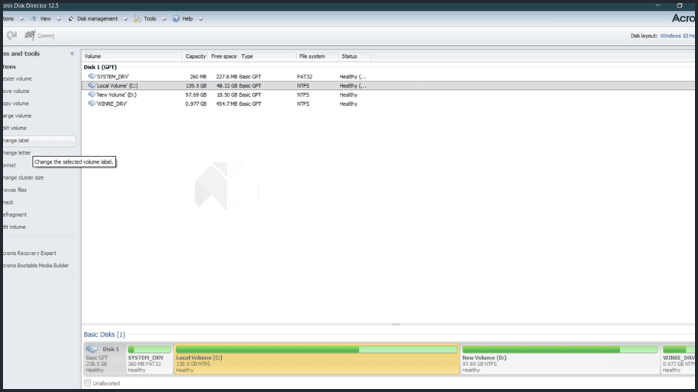Screen dimensions: 698x392
Task: Click Change label action
Action: click(39, 140)
